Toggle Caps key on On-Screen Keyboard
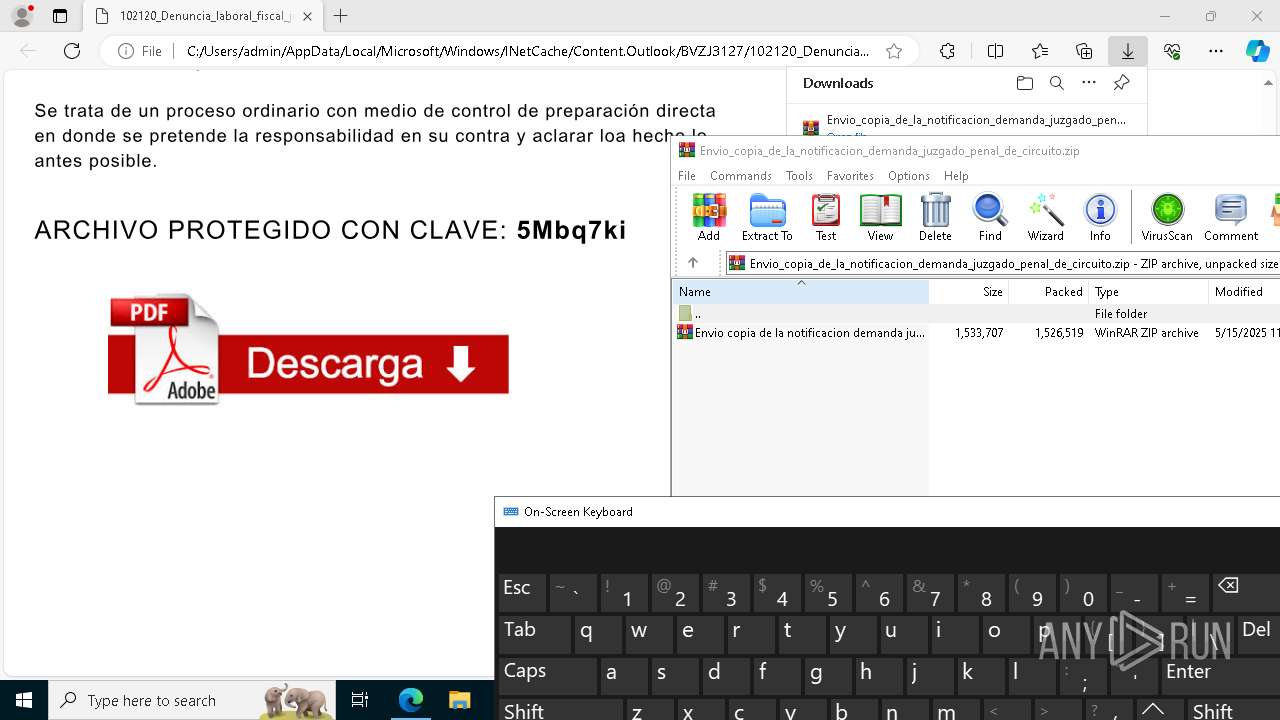Viewport: 1280px width, 720px height. point(547,676)
